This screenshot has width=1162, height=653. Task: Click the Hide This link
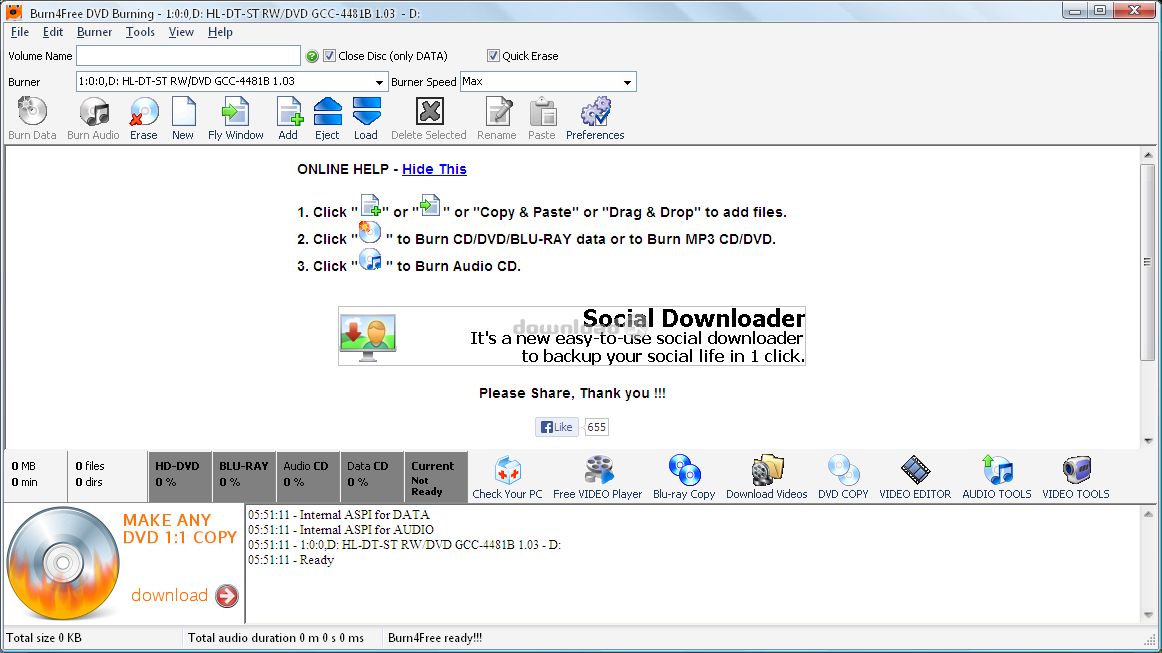[434, 169]
